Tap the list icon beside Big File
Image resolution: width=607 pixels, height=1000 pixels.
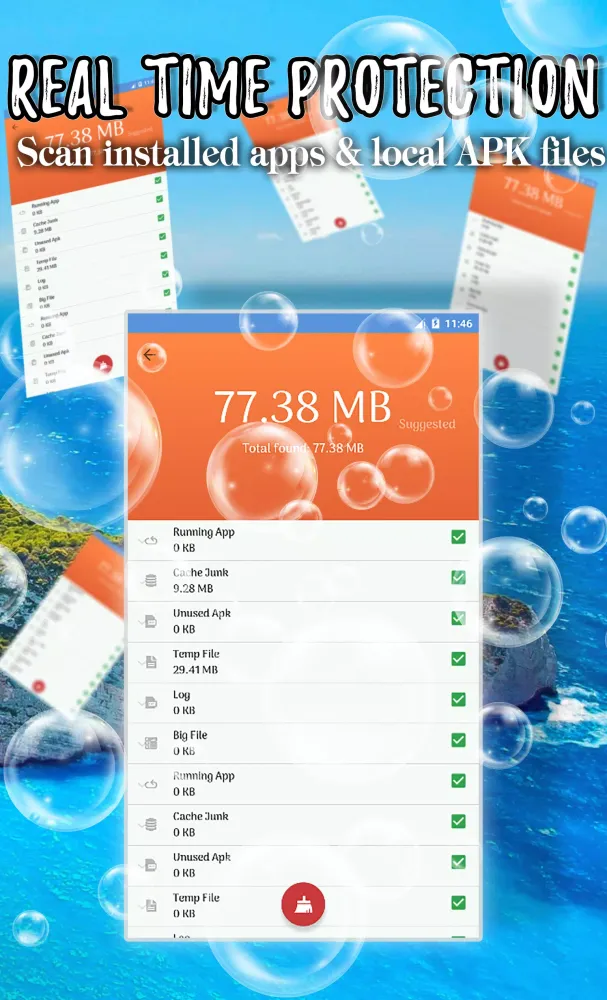pos(151,743)
